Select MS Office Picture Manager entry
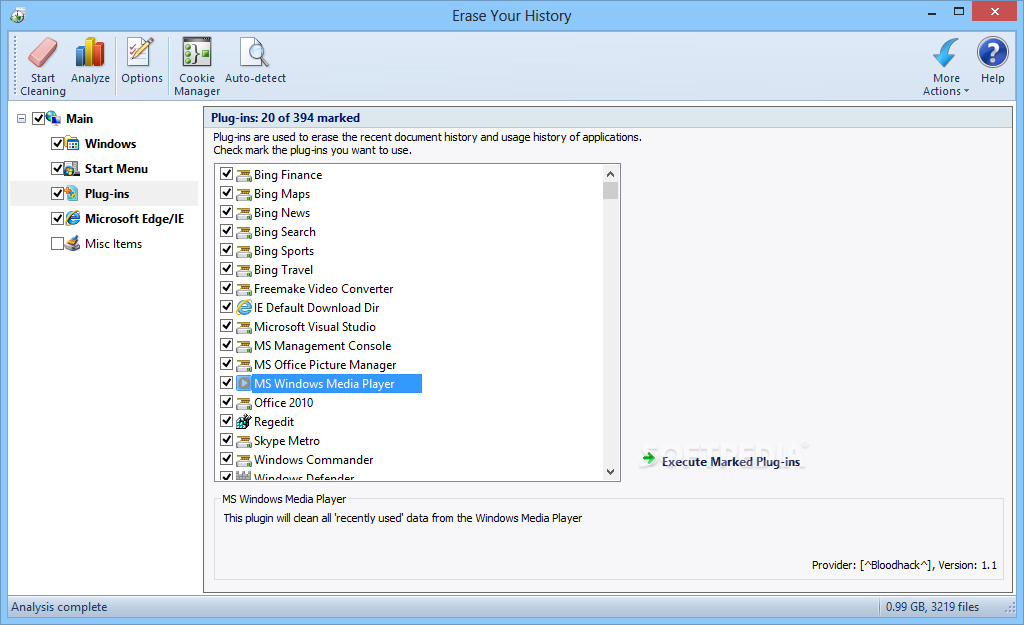 (325, 364)
